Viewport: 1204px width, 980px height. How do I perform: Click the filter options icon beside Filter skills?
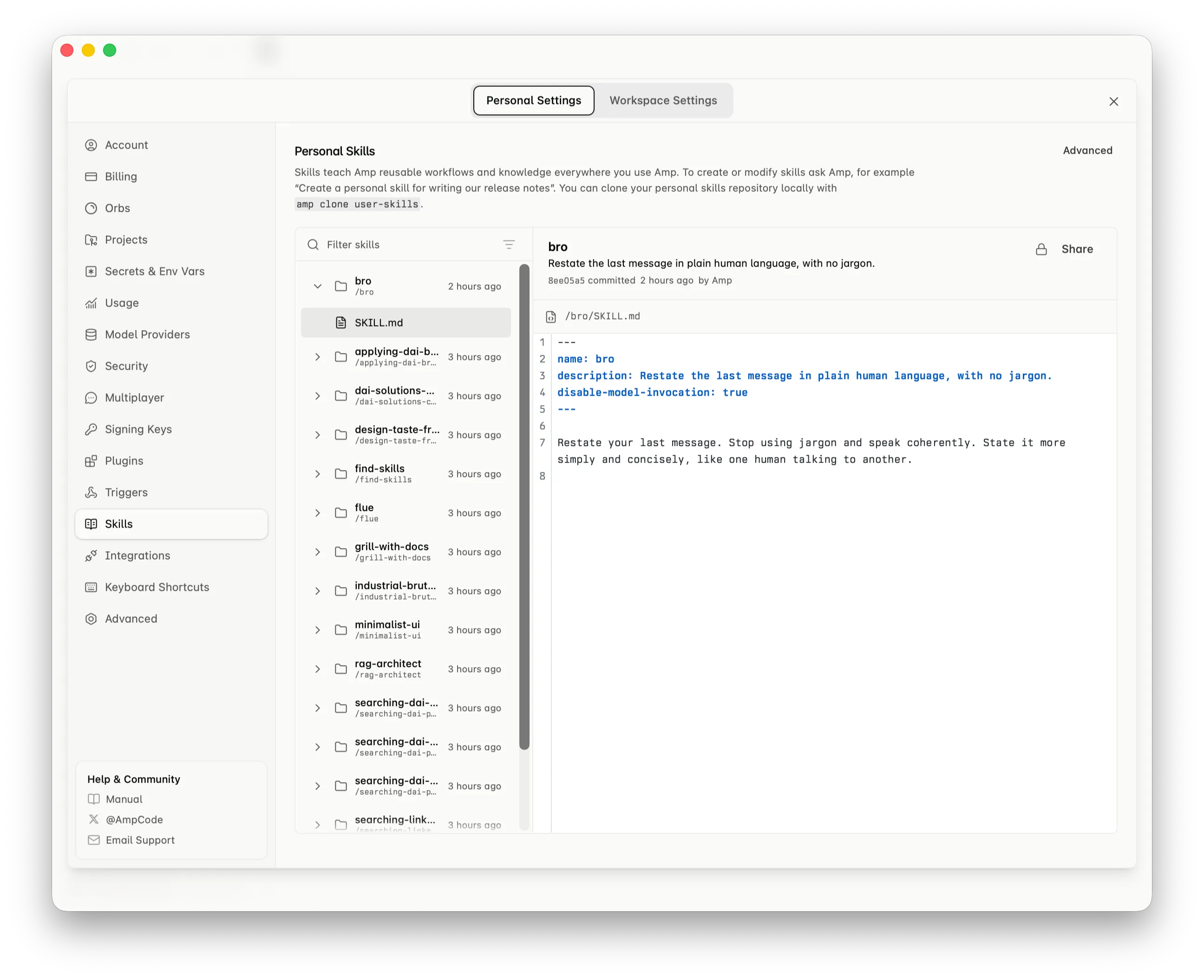click(509, 244)
